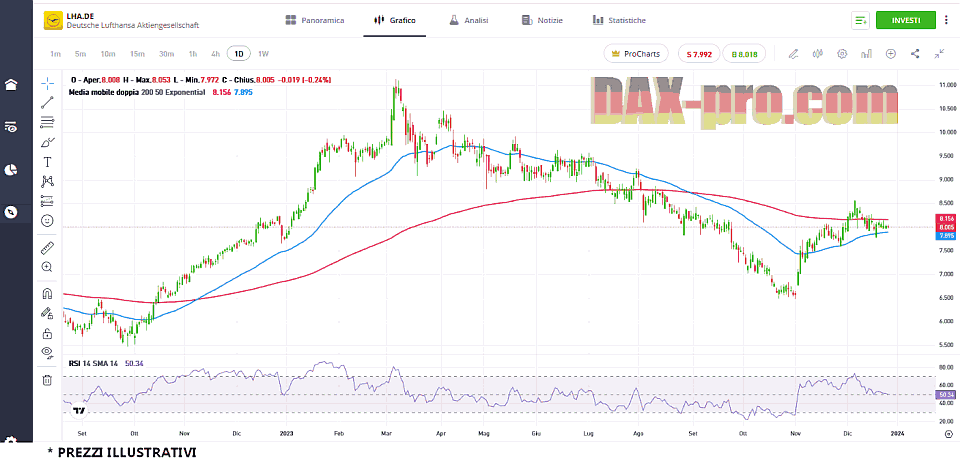Select the chart patterns tool
The image size is (960, 461).
click(x=47, y=181)
